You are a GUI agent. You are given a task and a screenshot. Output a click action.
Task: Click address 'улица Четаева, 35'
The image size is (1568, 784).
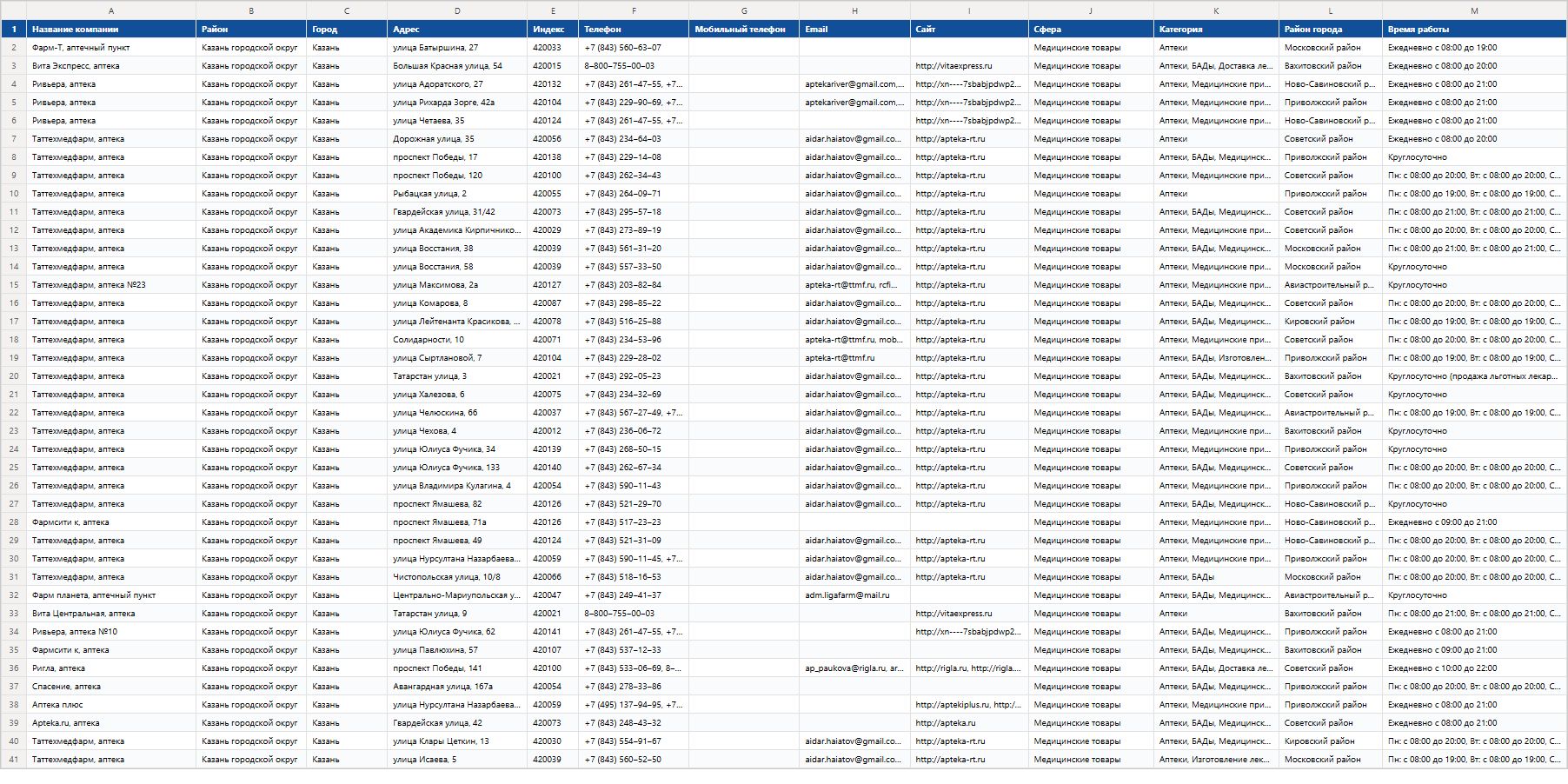click(x=457, y=121)
